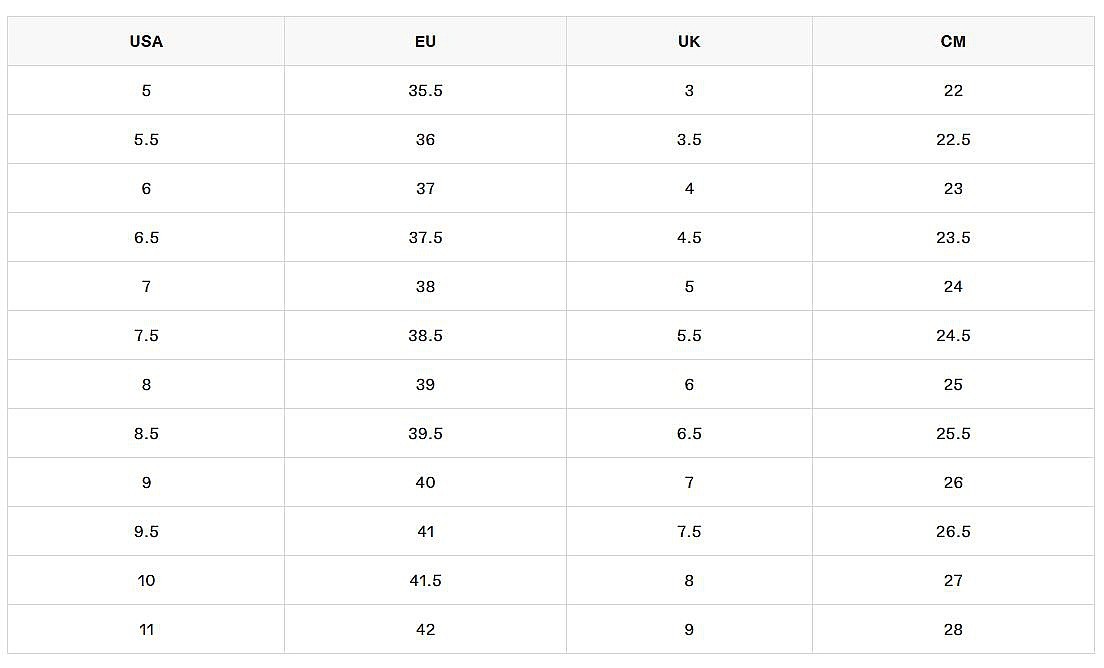Image resolution: width=1104 pixels, height=668 pixels.
Task: Click the CM value 26 cell
Action: (x=953, y=482)
